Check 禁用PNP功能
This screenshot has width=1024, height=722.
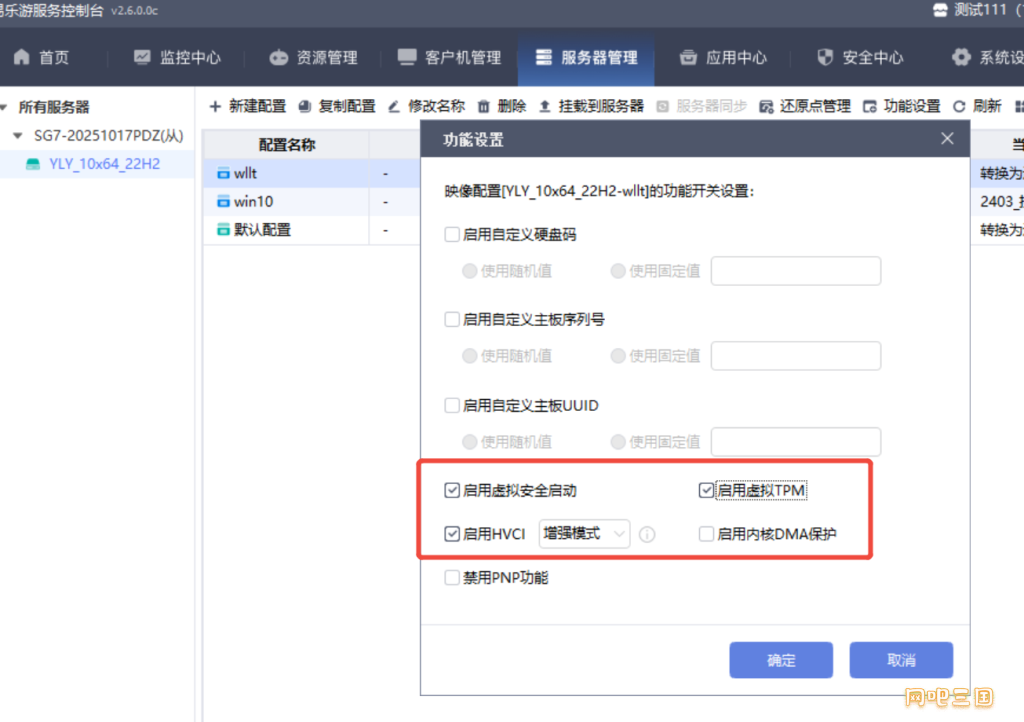pyautogui.click(x=452, y=578)
